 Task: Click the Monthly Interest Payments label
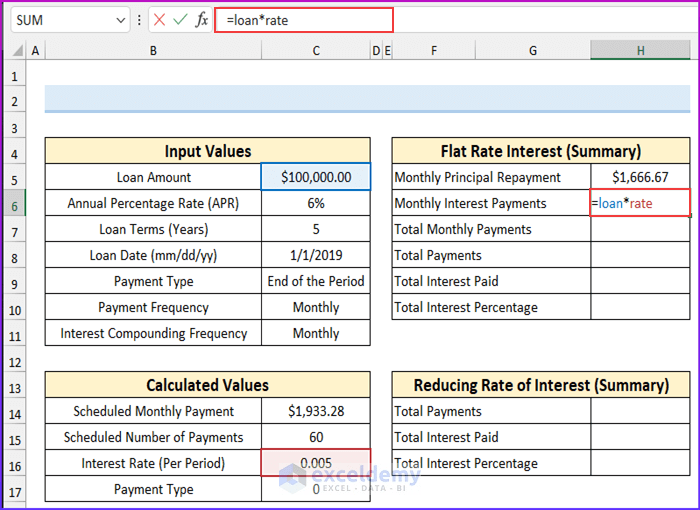point(491,203)
